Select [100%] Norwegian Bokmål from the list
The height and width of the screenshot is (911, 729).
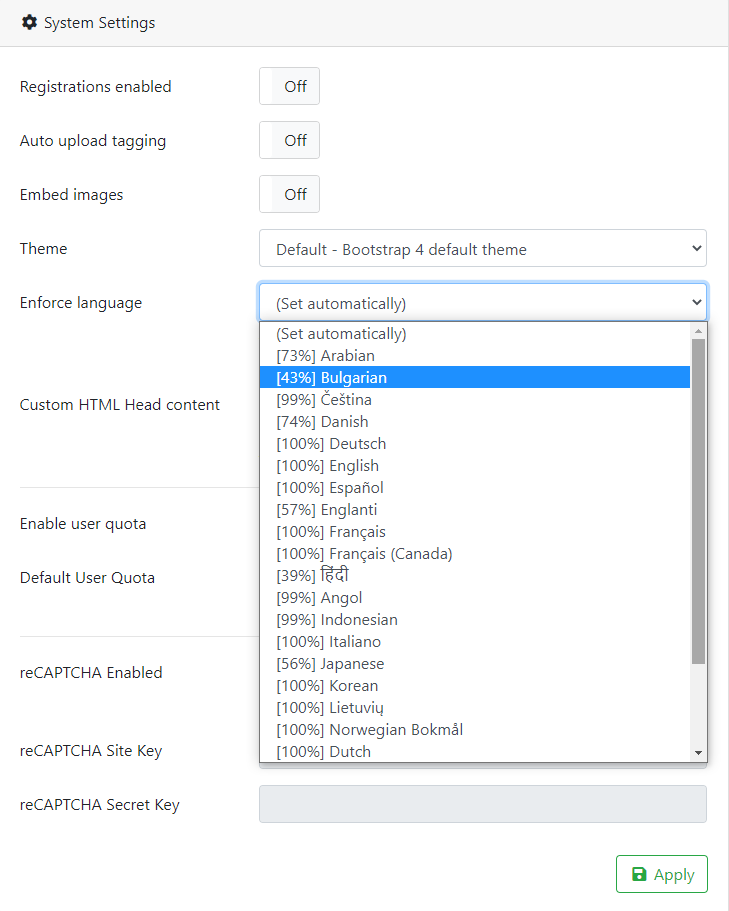(x=475, y=730)
